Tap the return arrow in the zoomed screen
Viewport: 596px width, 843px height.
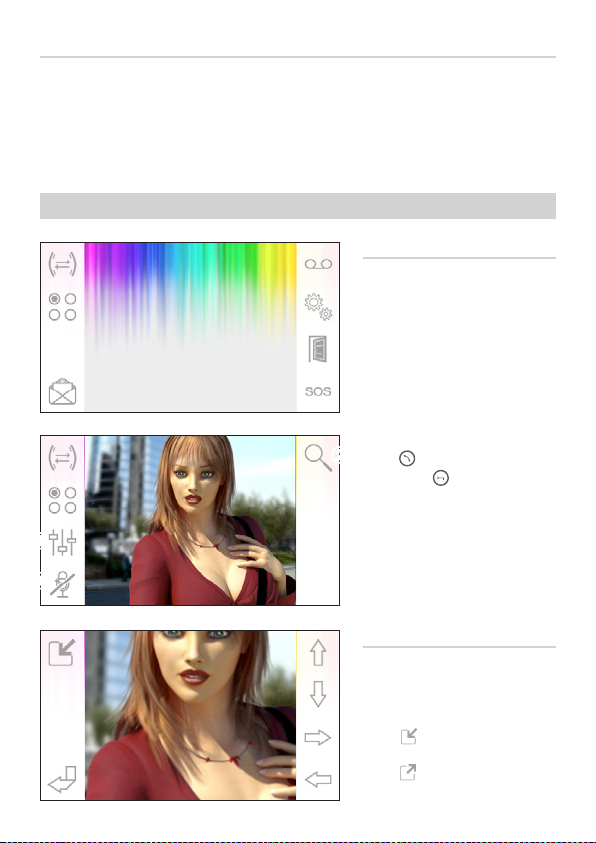tap(62, 779)
